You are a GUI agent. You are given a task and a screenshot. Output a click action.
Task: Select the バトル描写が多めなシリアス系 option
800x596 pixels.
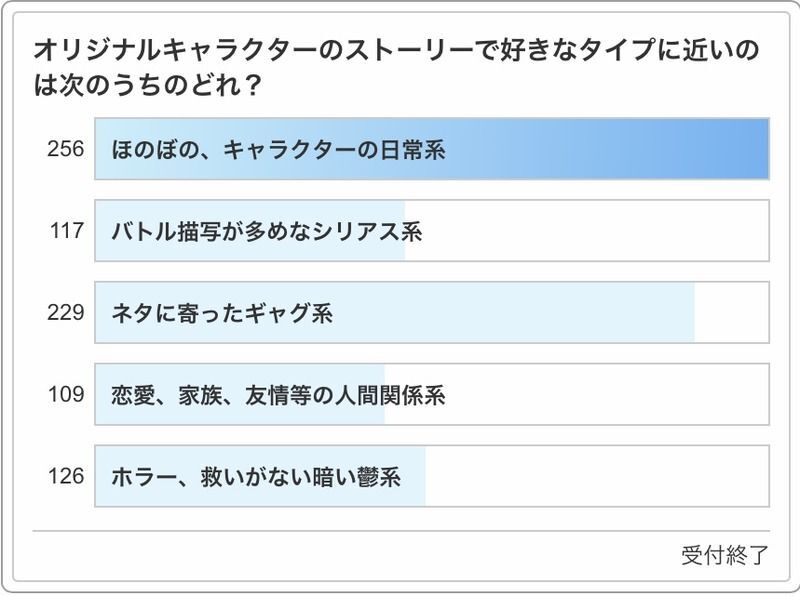(267, 233)
